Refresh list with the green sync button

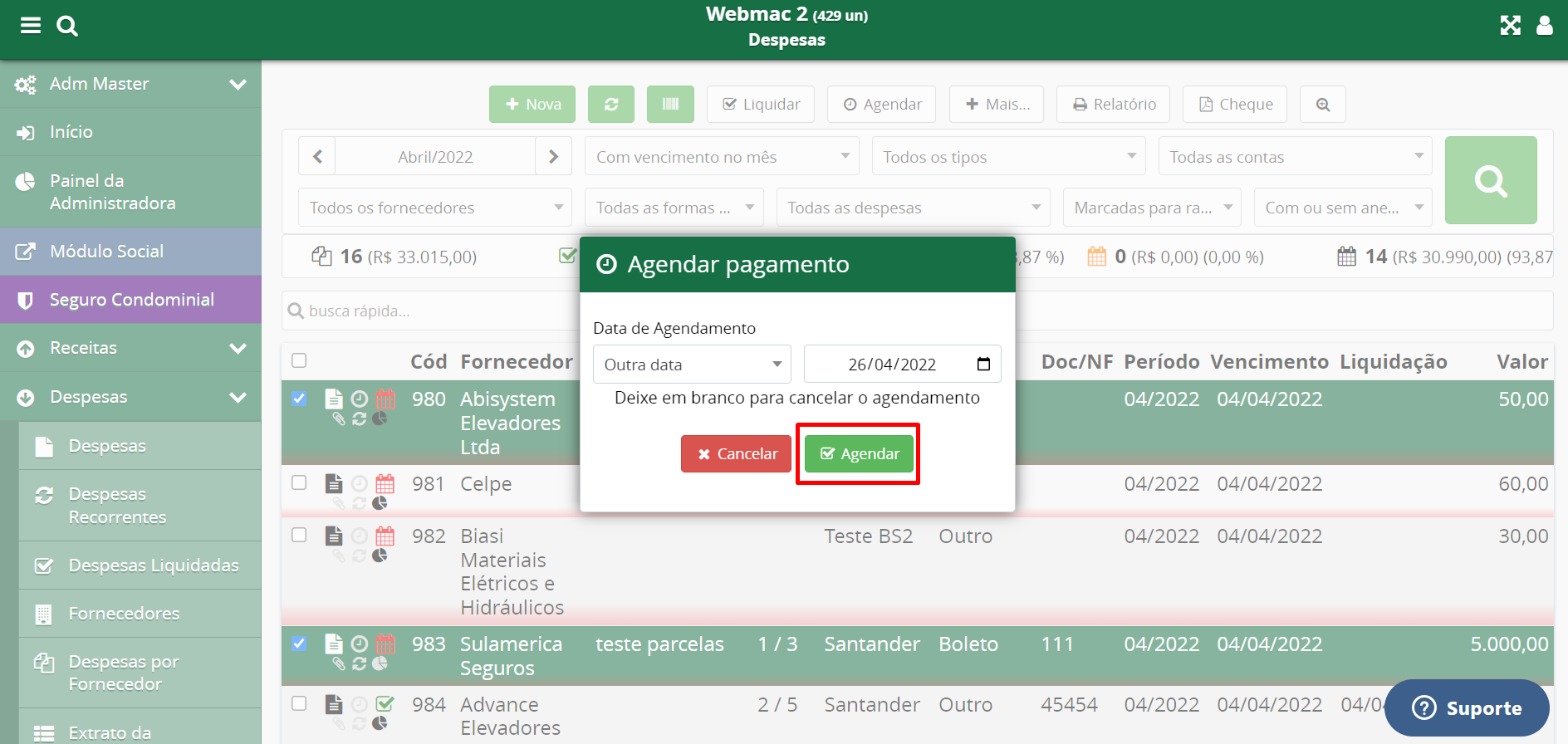click(611, 105)
